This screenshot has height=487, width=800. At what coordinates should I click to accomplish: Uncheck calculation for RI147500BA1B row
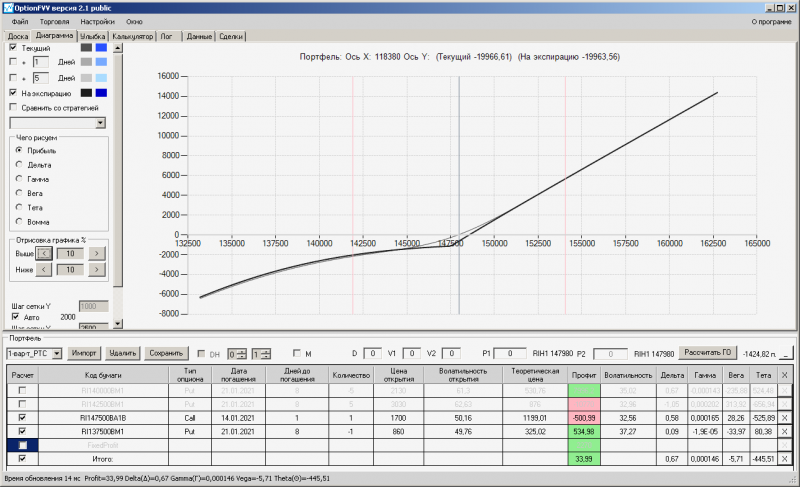(22, 418)
